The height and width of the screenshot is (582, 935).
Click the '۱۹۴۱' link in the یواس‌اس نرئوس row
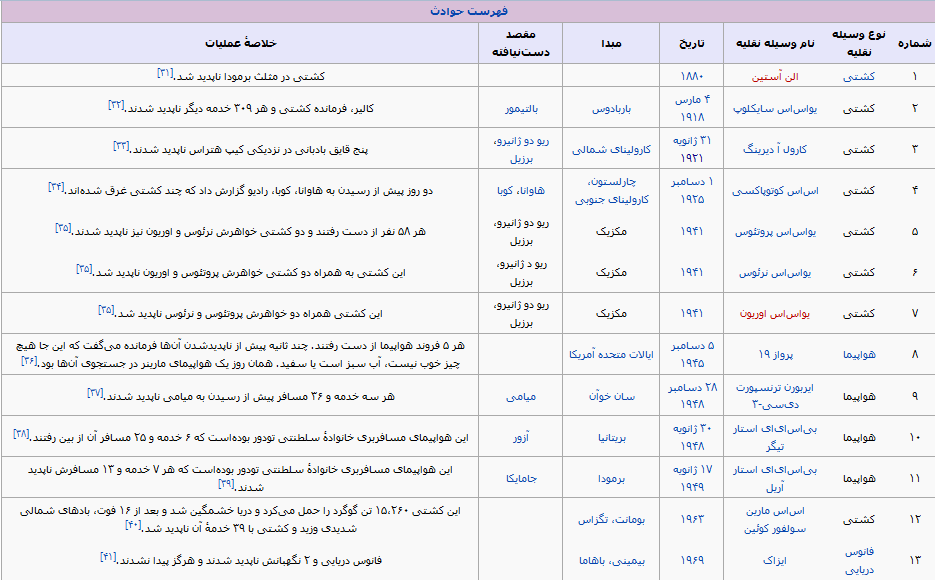tap(692, 273)
